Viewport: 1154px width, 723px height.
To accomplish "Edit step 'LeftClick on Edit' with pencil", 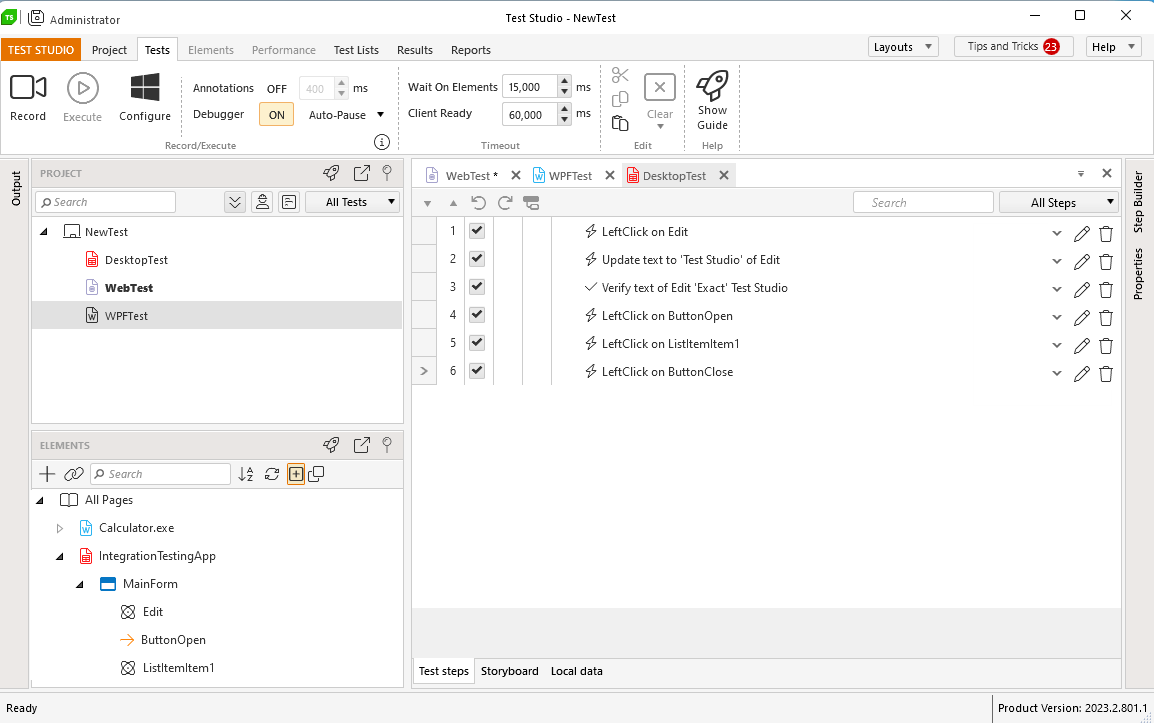I will coord(1081,233).
